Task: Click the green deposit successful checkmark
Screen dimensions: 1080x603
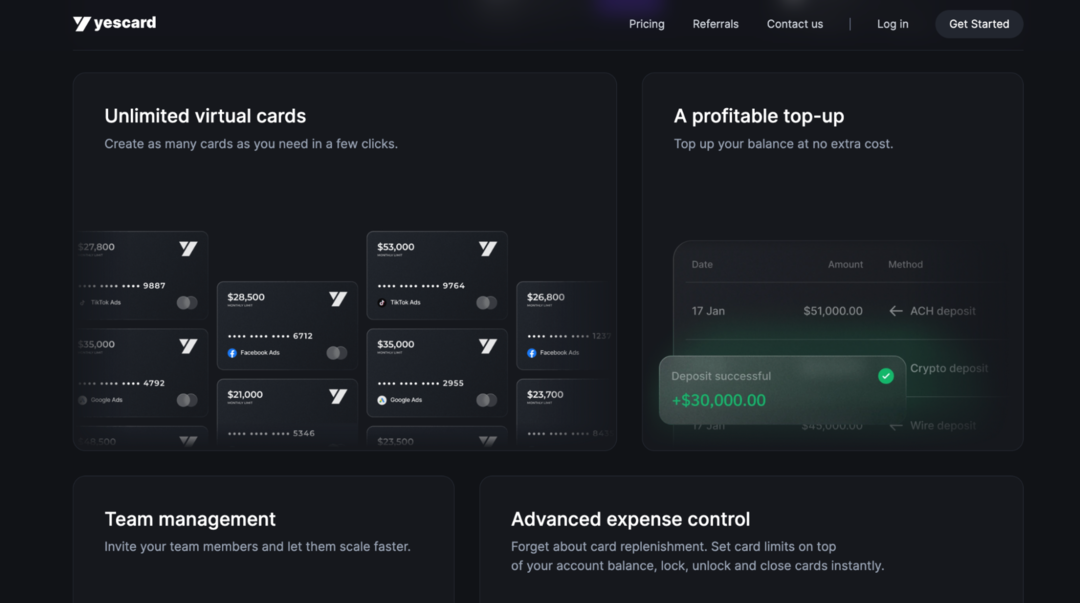Action: pyautogui.click(x=885, y=376)
